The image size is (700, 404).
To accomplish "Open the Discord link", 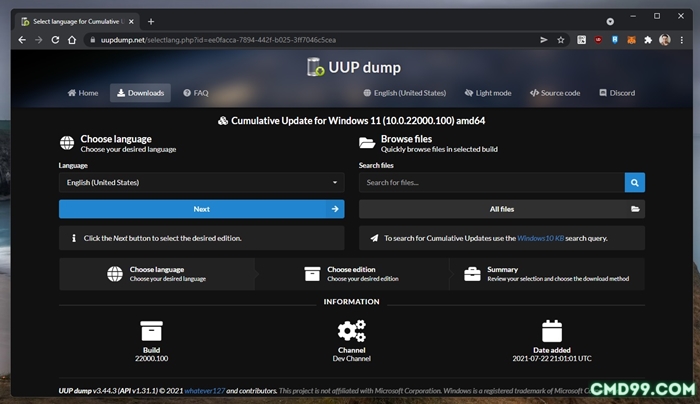I will (x=617, y=93).
